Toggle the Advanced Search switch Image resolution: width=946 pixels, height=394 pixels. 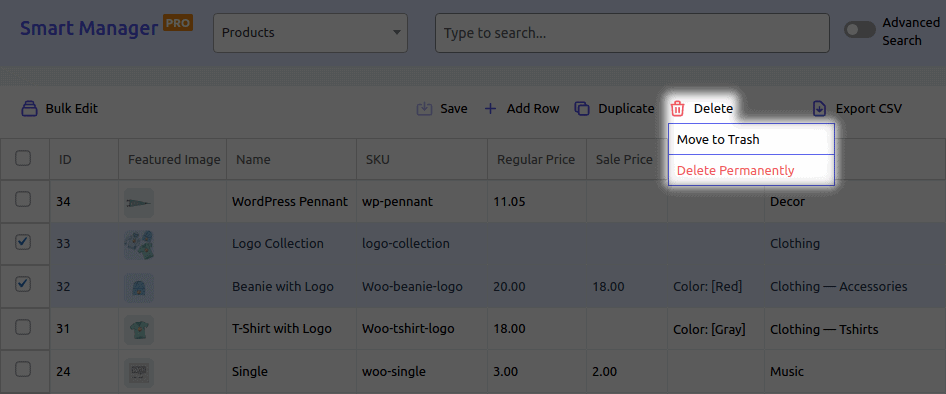[860, 30]
